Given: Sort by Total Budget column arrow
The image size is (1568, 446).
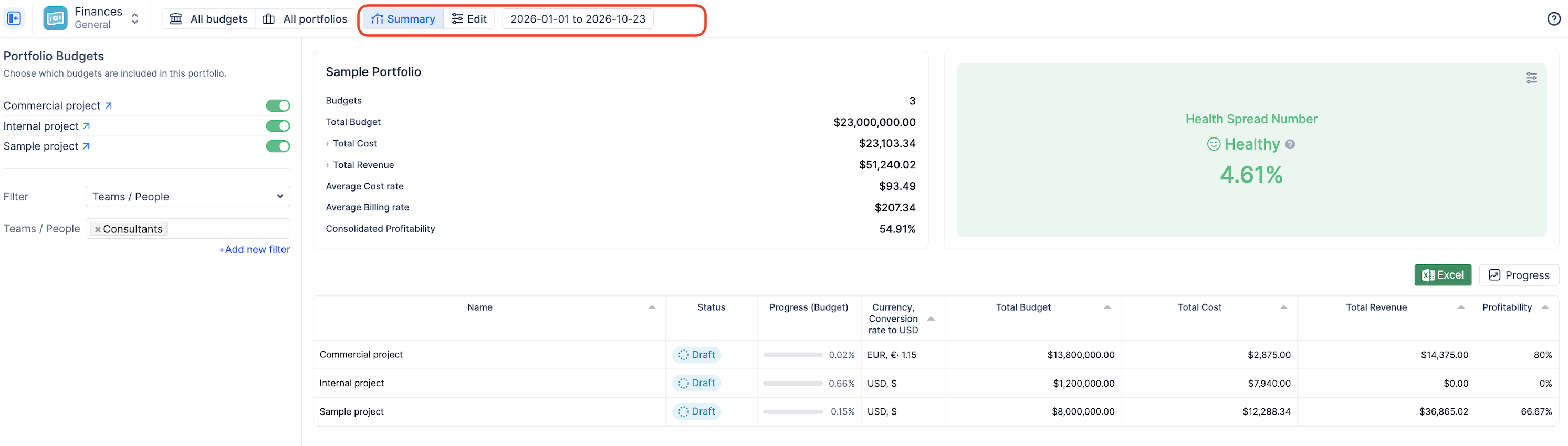Looking at the screenshot, I should 1107,307.
